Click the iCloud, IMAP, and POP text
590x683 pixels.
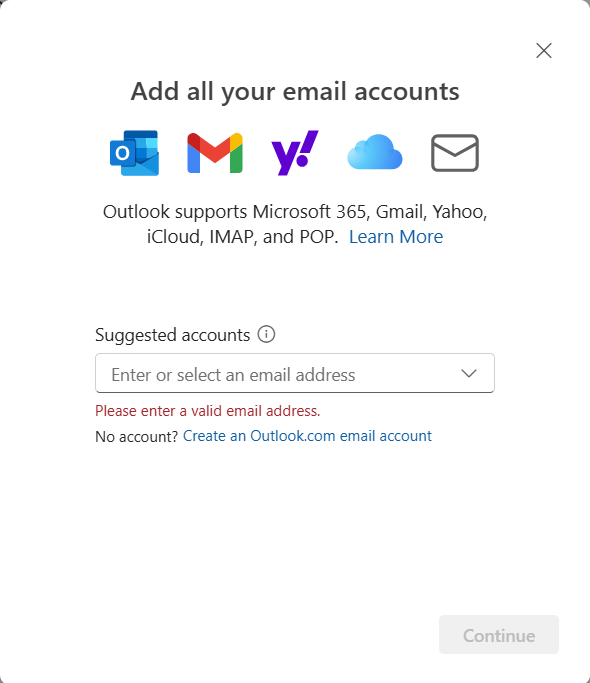click(242, 237)
